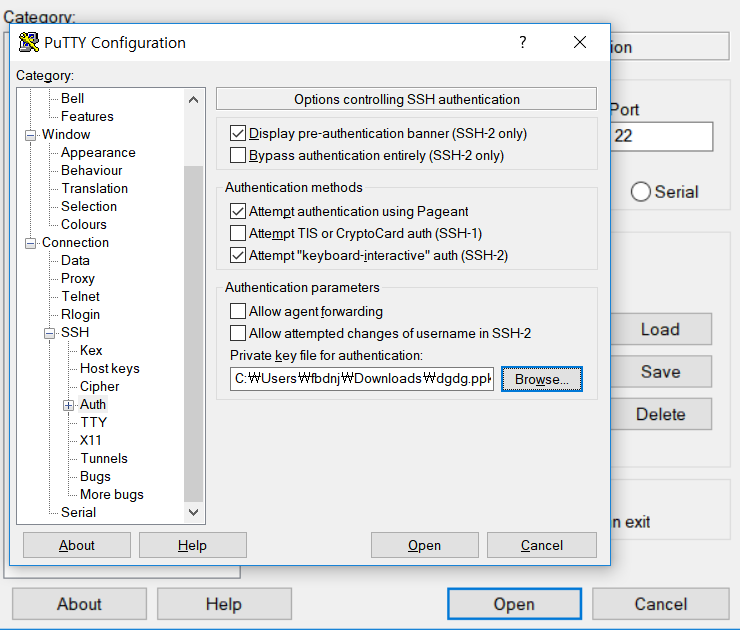
Task: Select Appearance in the category tree
Action: 98,152
